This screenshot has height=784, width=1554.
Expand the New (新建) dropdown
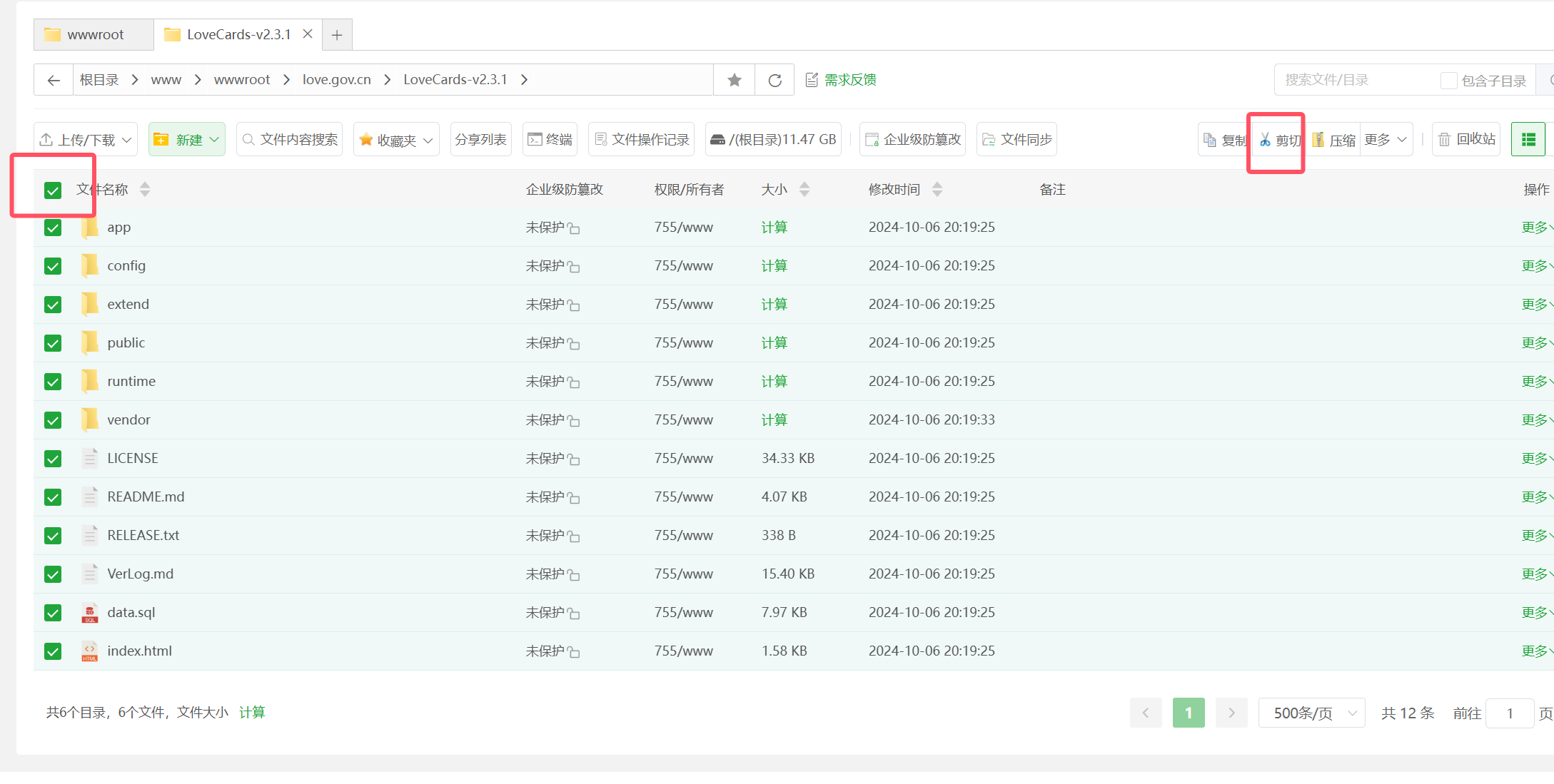pyautogui.click(x=187, y=139)
